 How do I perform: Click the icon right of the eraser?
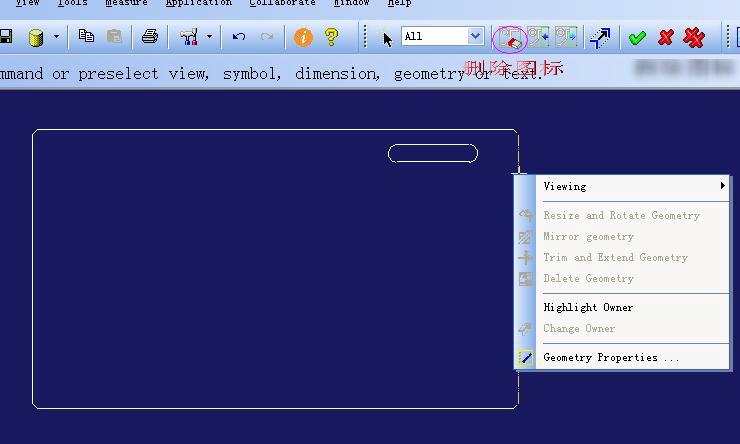pos(538,37)
